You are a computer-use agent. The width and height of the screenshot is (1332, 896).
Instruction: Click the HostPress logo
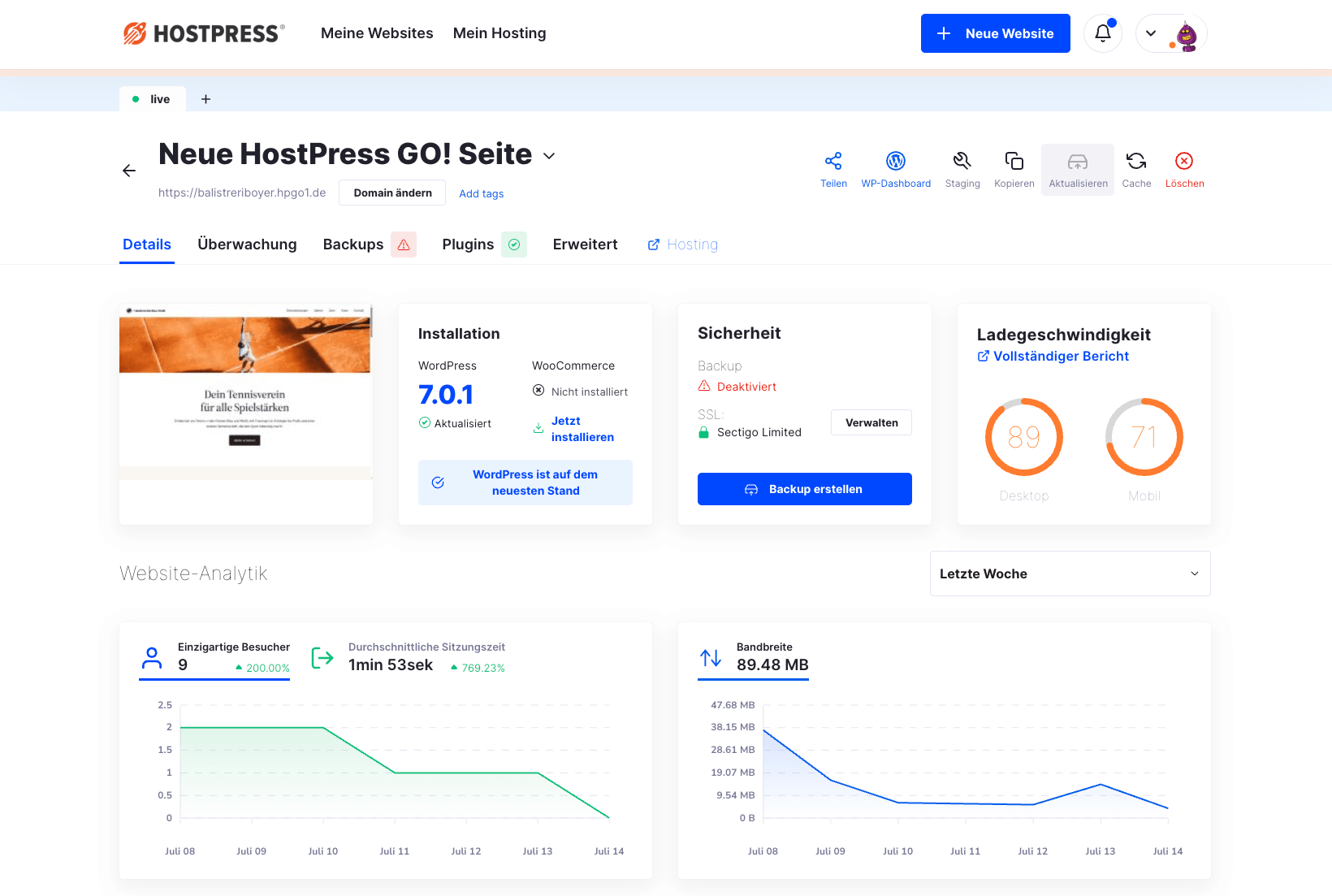point(204,33)
